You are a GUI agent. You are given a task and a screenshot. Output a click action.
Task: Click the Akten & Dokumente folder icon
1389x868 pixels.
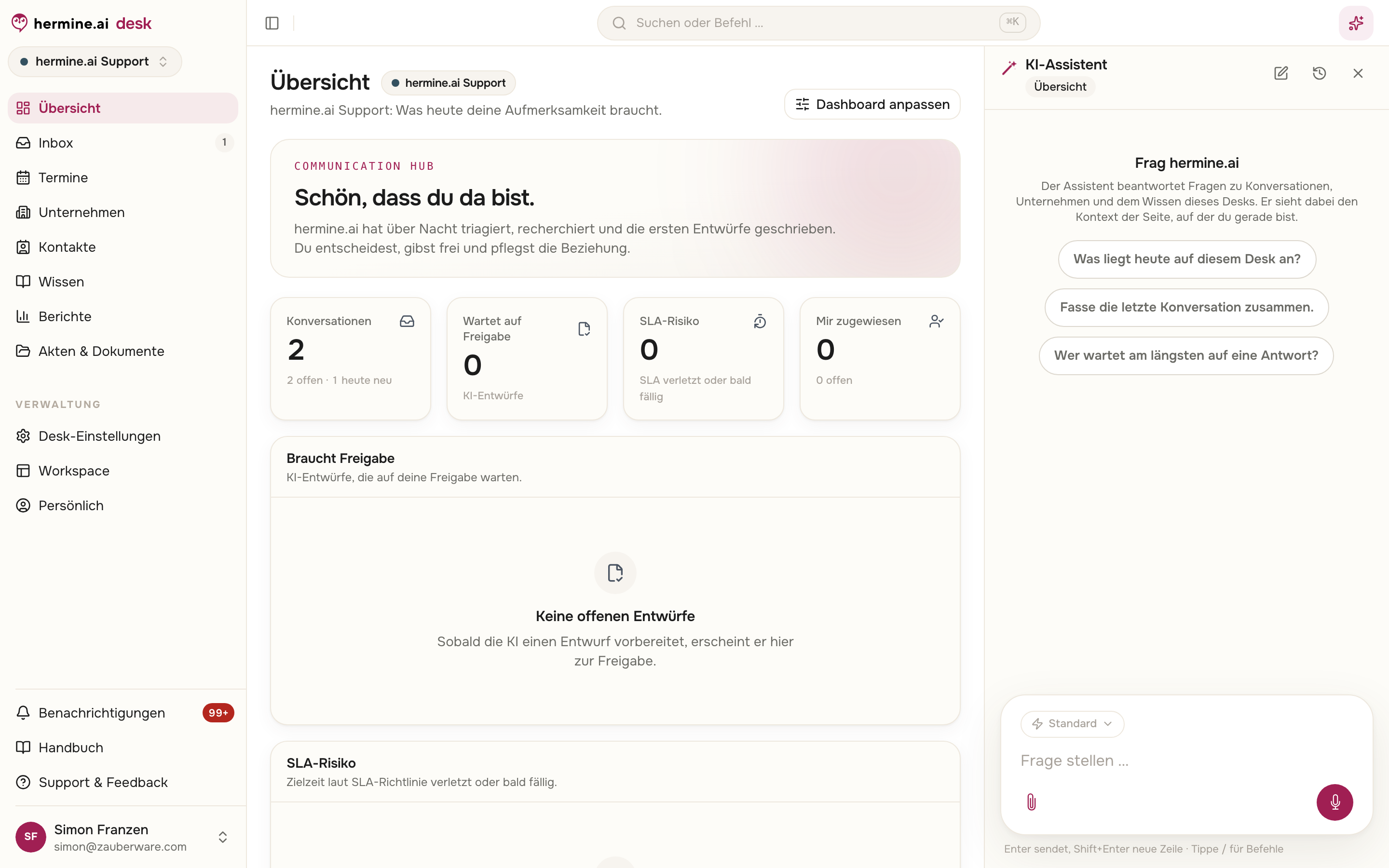(x=23, y=352)
